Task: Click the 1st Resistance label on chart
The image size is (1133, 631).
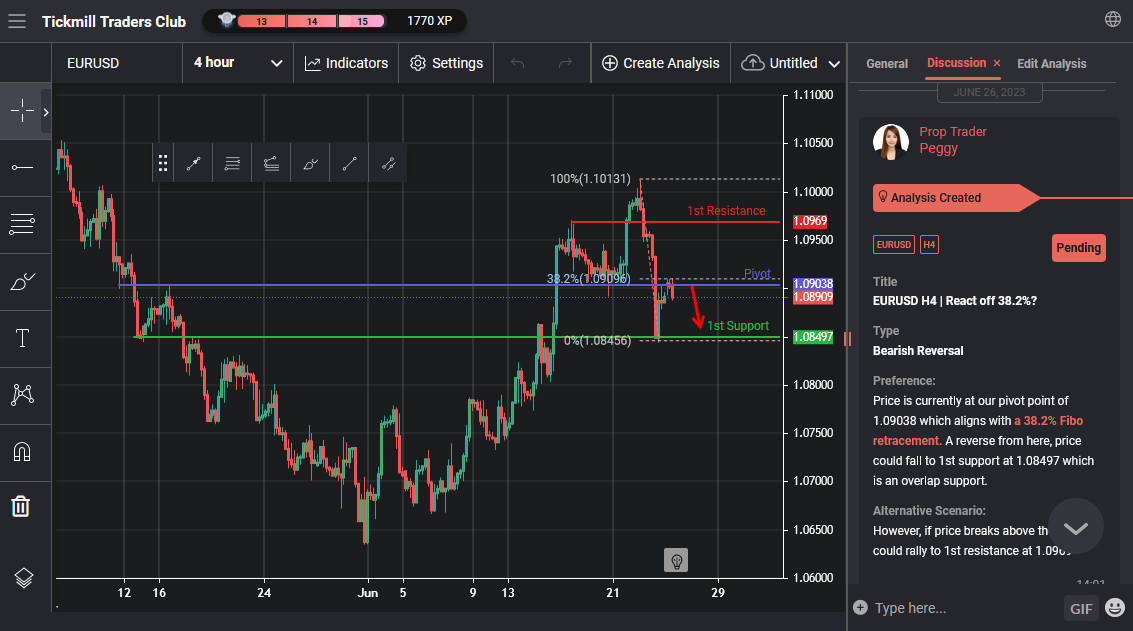Action: [725, 210]
